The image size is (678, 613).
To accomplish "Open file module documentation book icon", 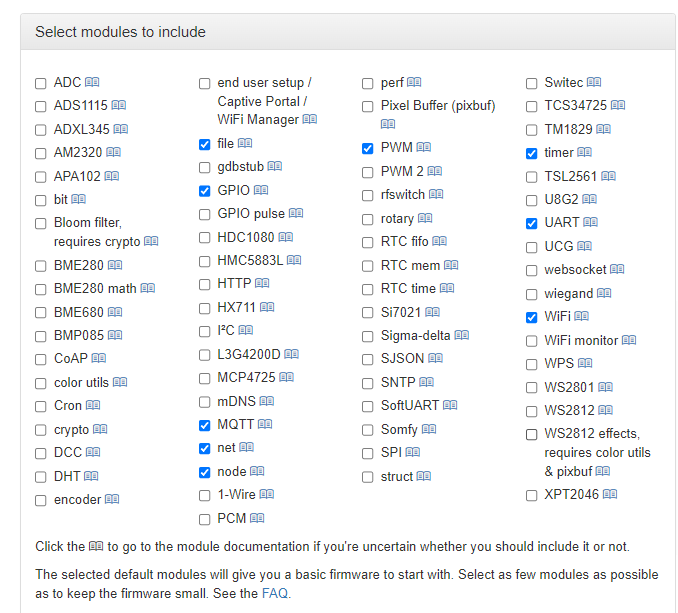I will click(245, 143).
